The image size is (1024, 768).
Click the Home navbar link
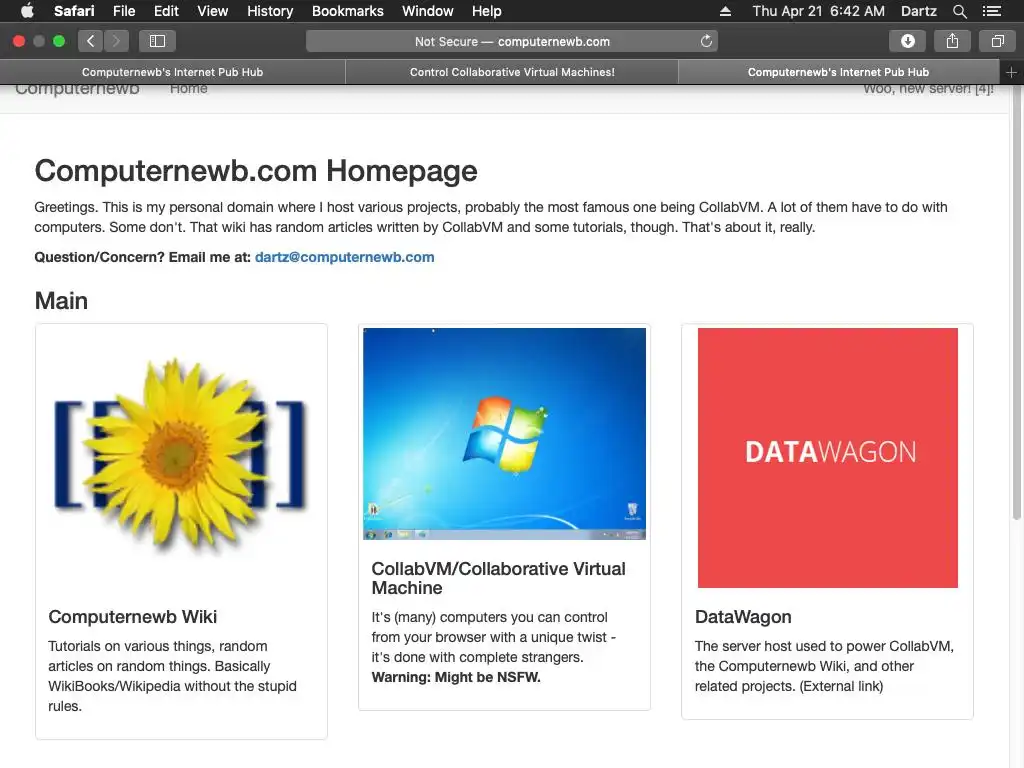click(189, 89)
